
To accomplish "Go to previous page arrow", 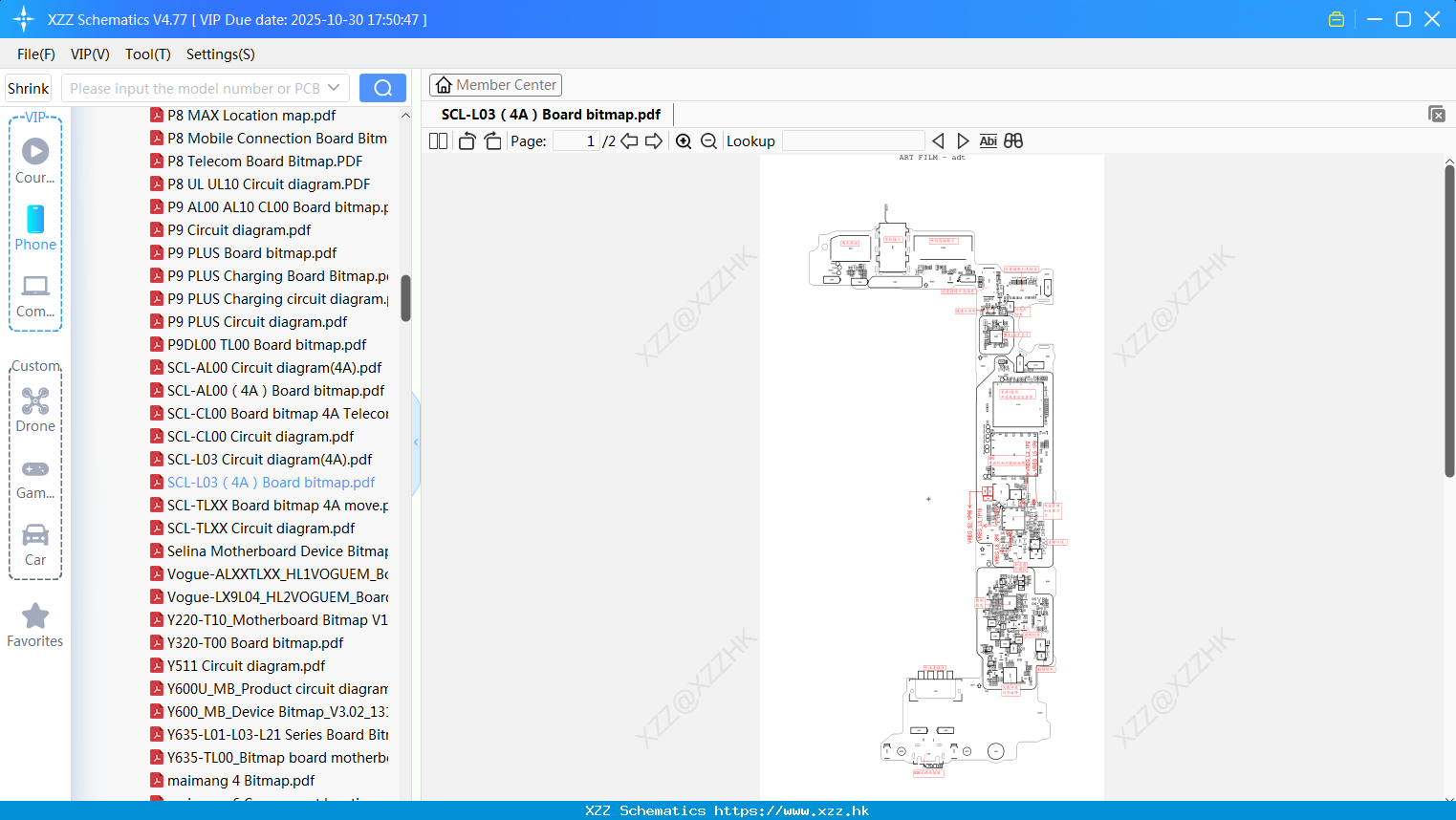I will tap(629, 140).
